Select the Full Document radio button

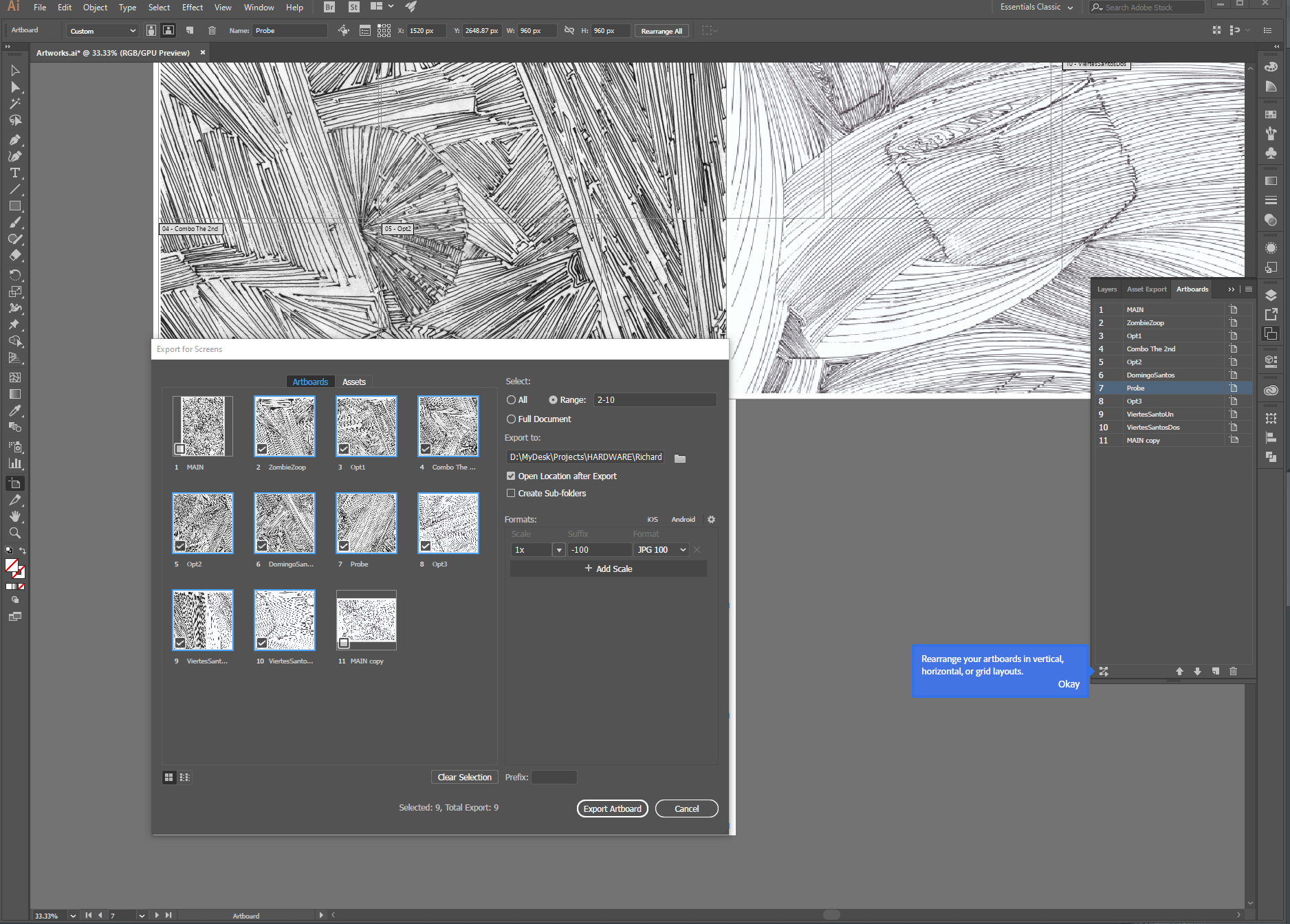(x=511, y=419)
